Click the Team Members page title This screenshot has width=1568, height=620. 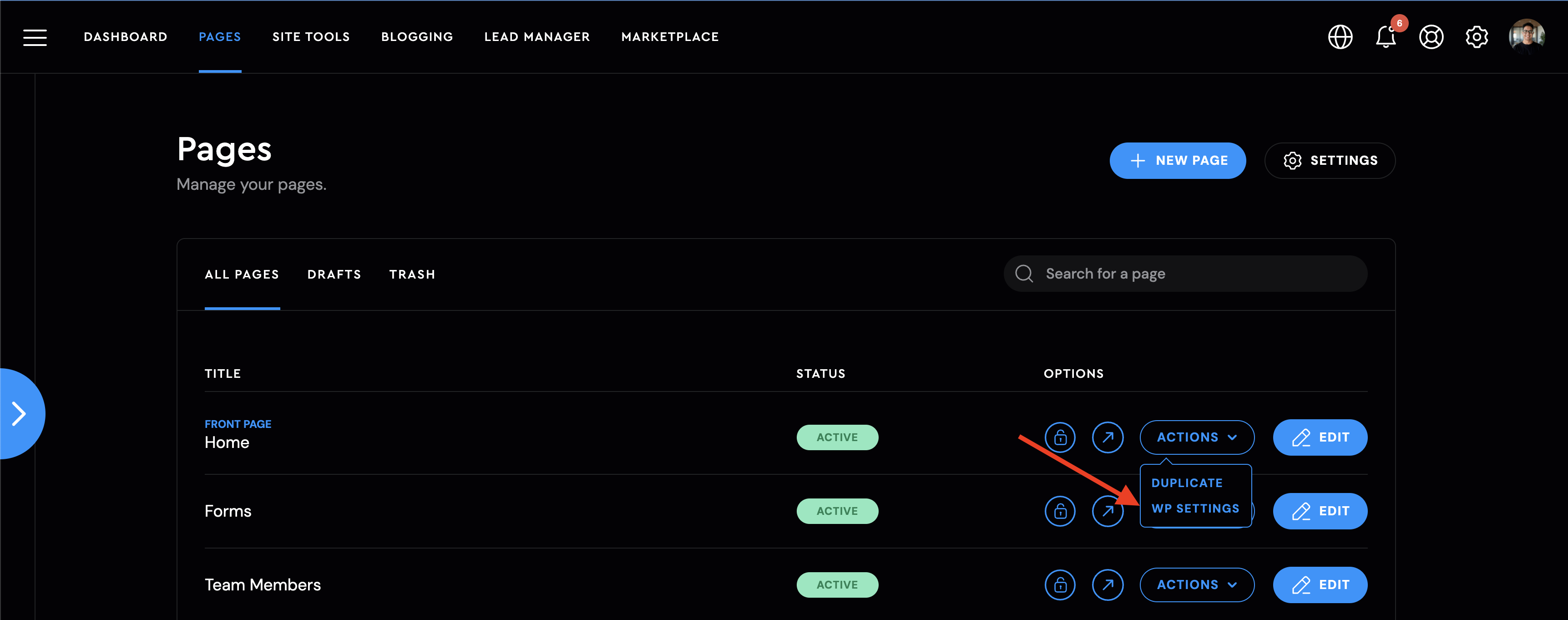[x=263, y=584]
